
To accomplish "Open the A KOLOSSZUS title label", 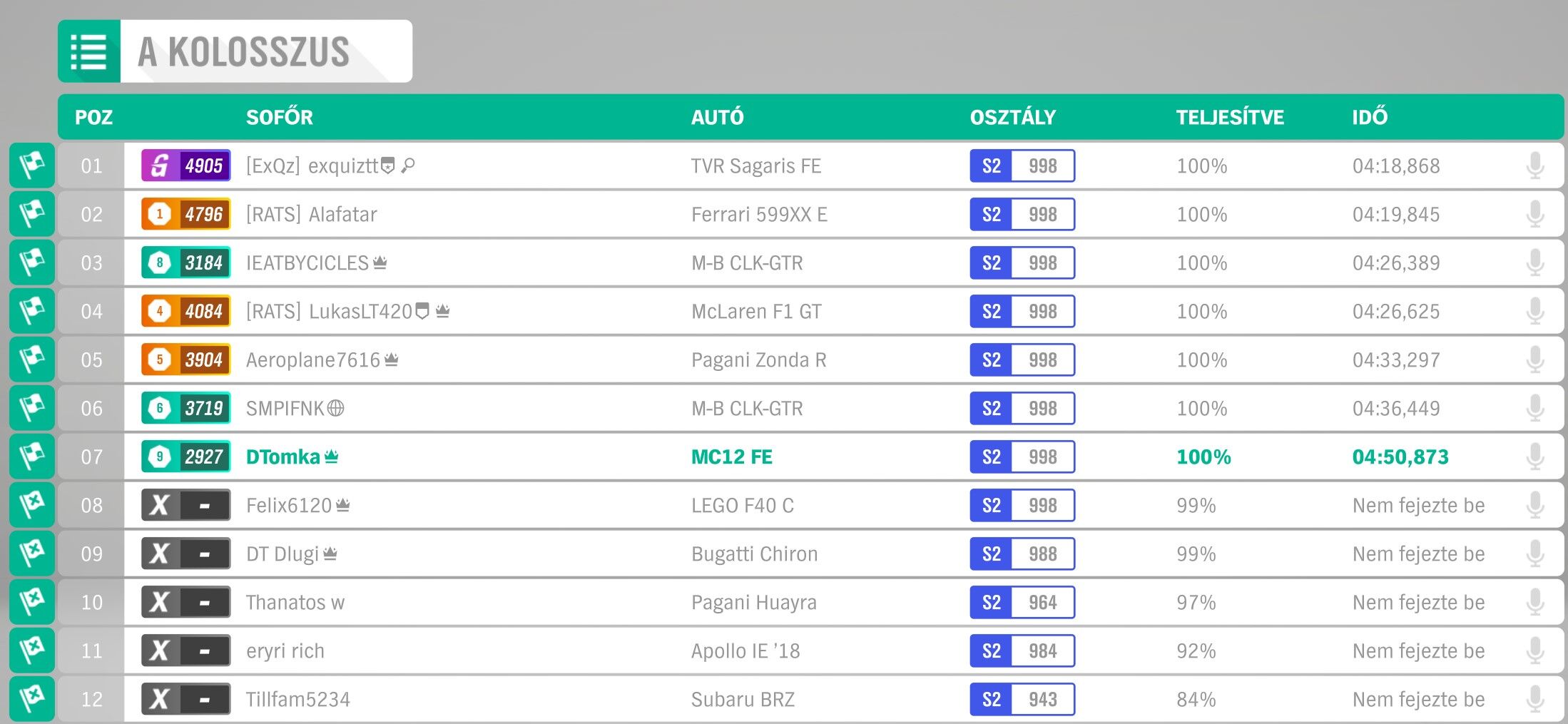I will click(244, 51).
